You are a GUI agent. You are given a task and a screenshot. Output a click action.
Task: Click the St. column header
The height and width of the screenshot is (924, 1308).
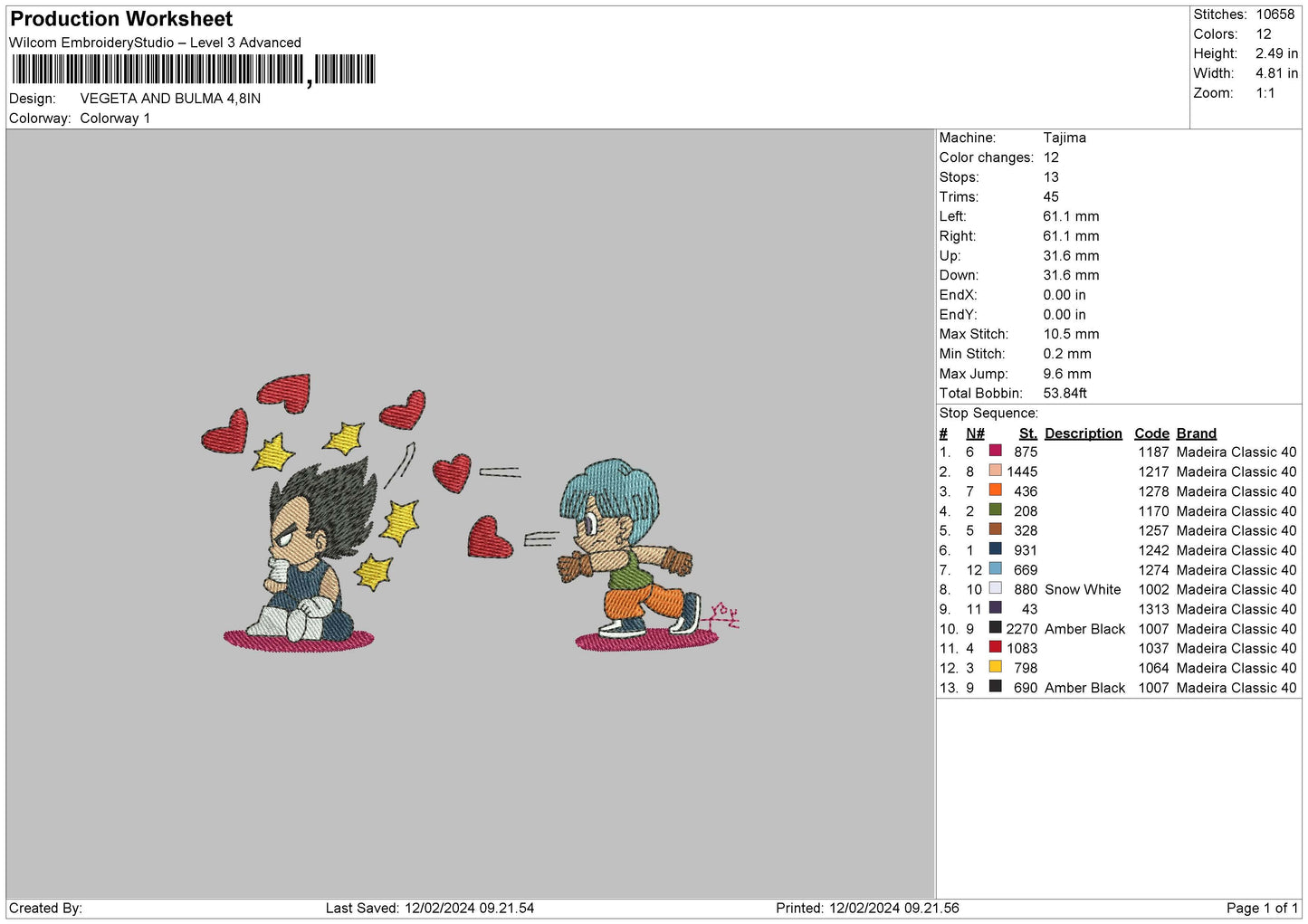click(1027, 433)
